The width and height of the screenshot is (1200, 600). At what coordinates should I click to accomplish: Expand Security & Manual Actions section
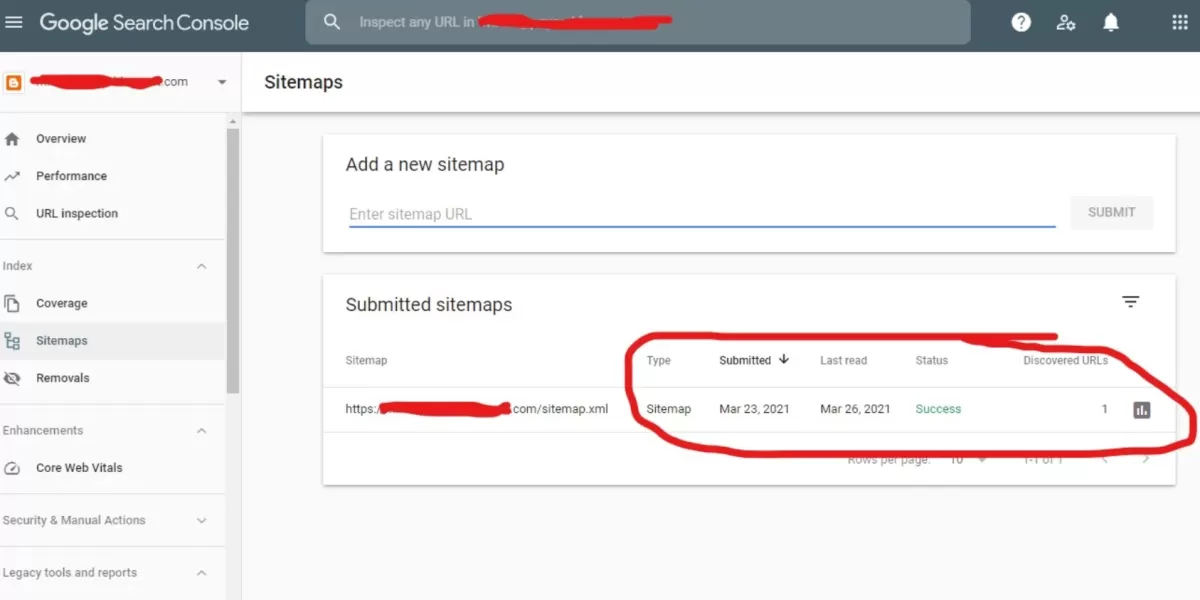(201, 521)
